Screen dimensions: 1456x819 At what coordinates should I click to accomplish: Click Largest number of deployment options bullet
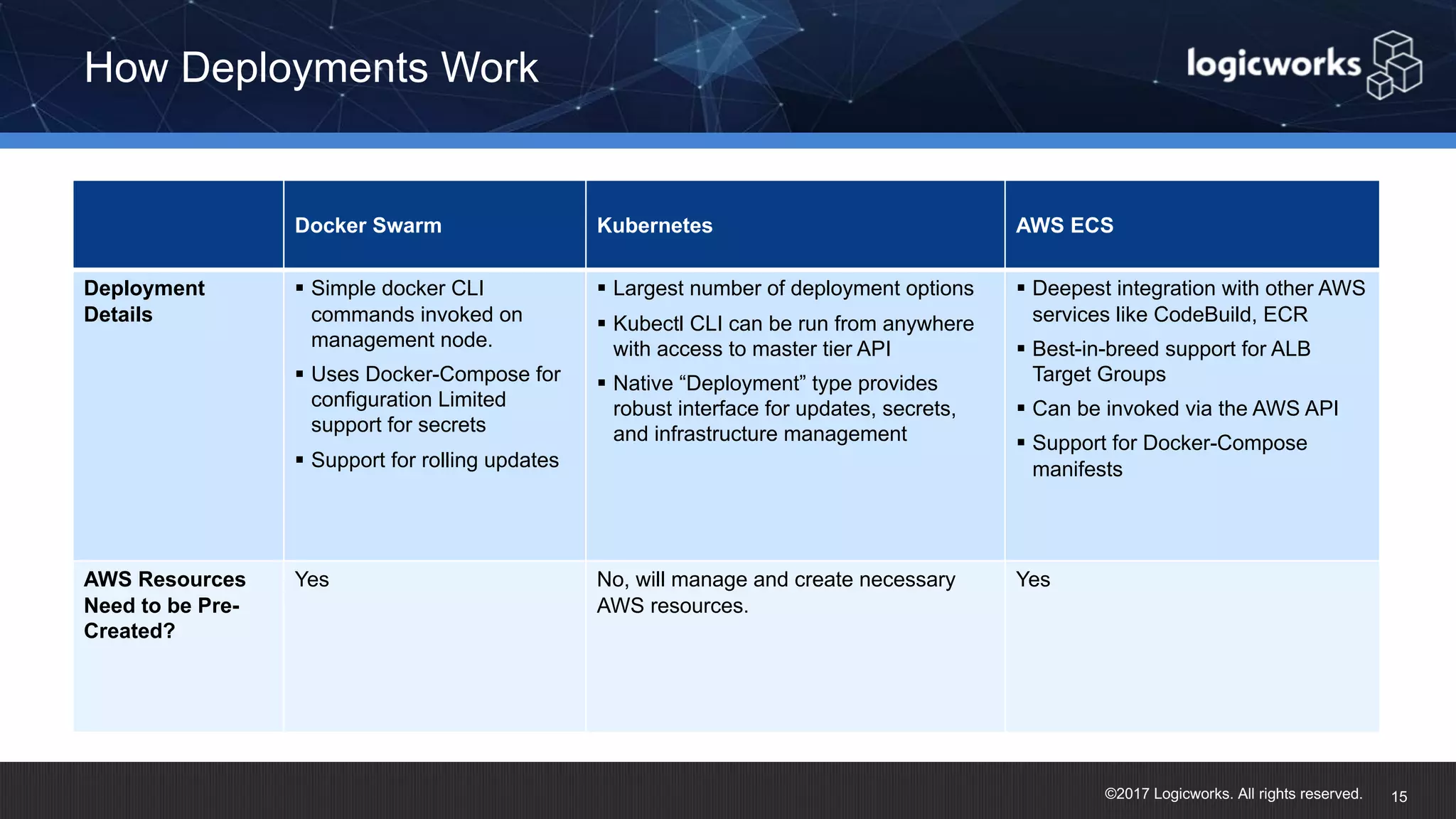point(793,288)
